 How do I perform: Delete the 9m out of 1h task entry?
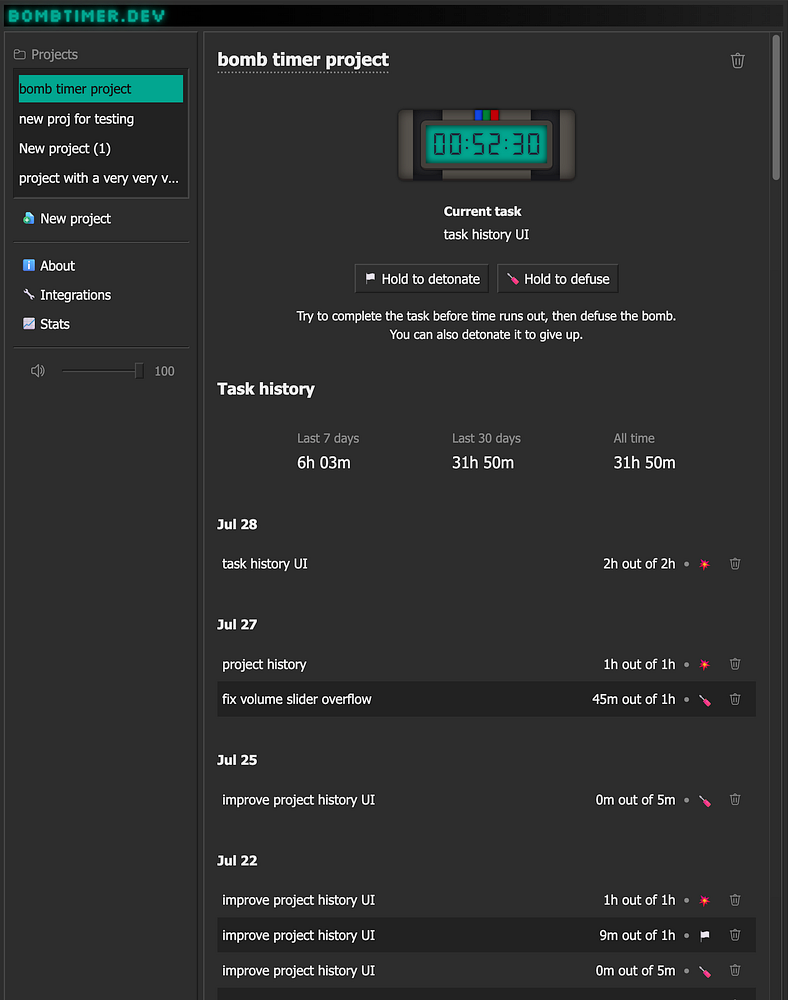click(735, 935)
